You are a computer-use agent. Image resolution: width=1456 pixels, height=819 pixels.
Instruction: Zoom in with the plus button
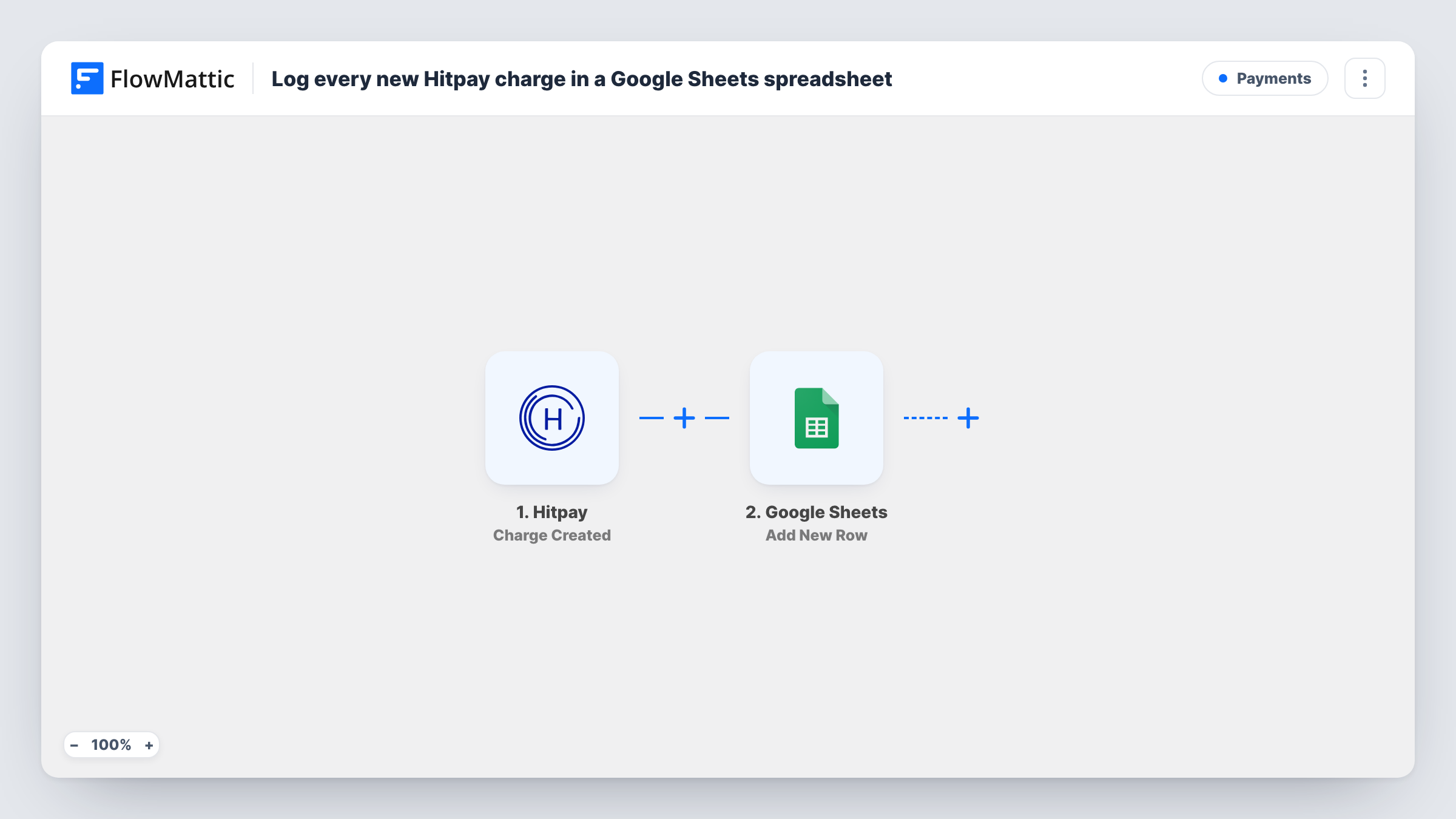click(149, 745)
